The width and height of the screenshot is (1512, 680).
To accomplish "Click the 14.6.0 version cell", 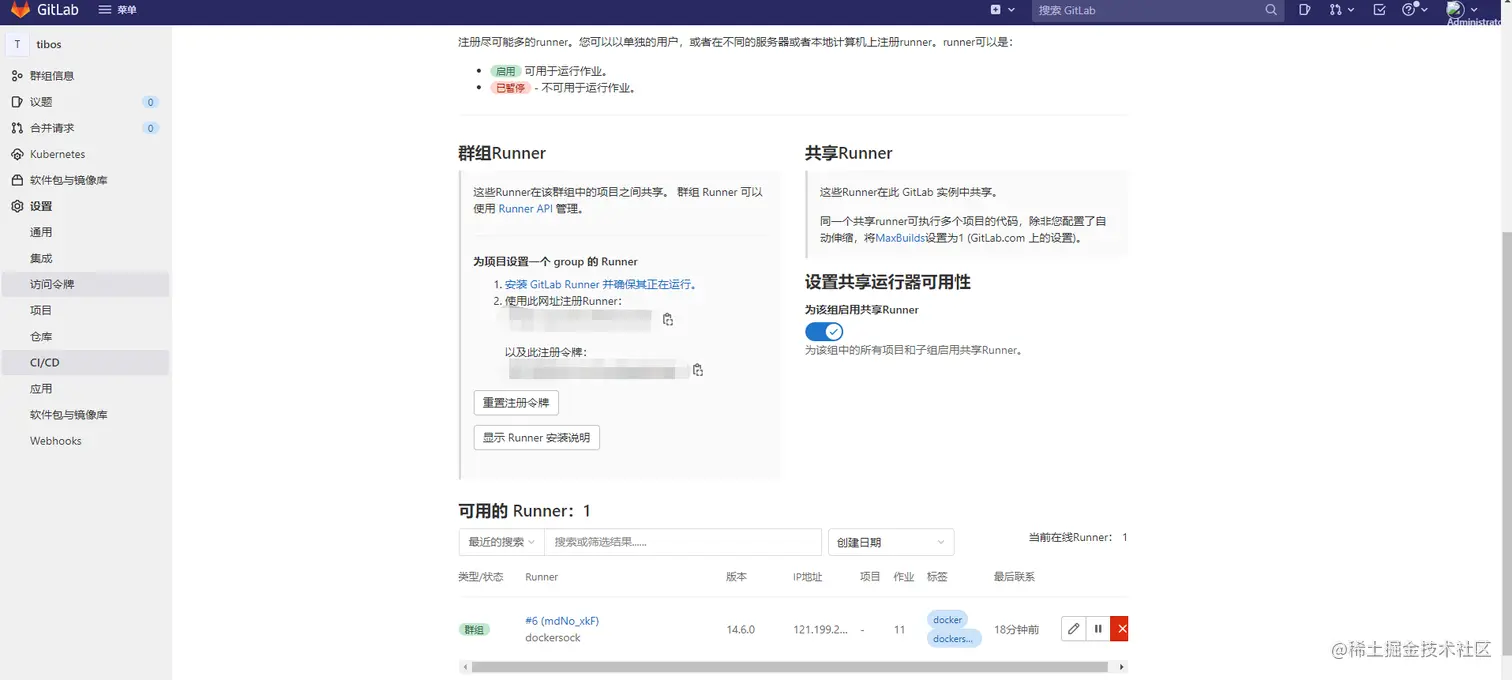I will point(741,630).
